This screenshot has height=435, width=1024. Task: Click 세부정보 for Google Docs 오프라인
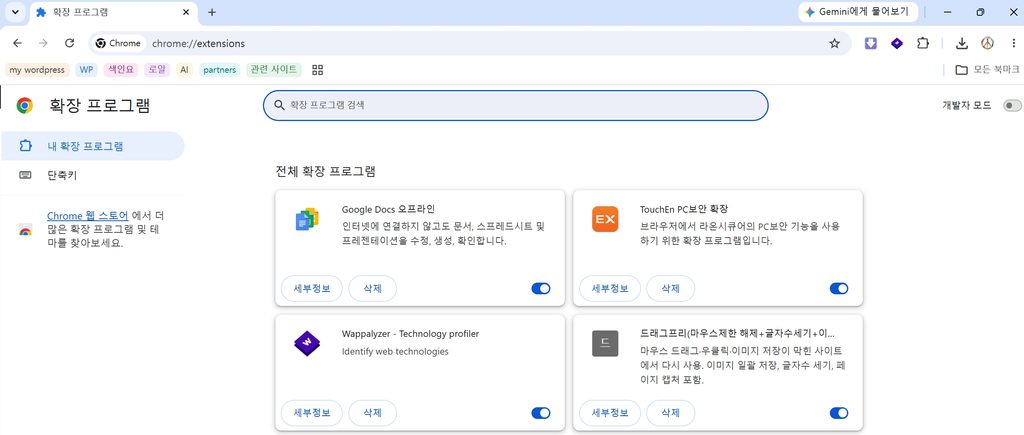pos(312,289)
